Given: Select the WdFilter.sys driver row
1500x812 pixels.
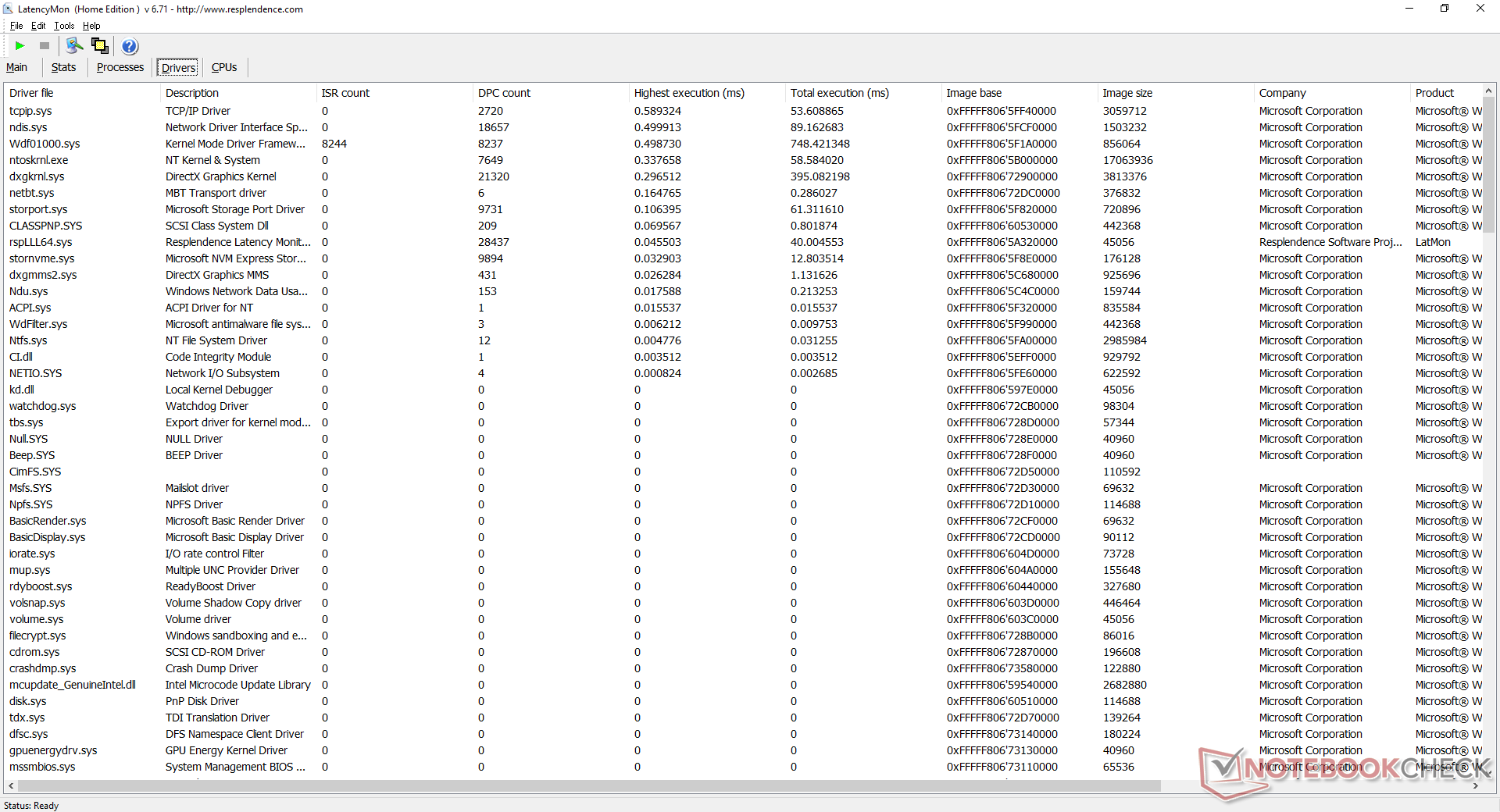Looking at the screenshot, I should pos(743,324).
